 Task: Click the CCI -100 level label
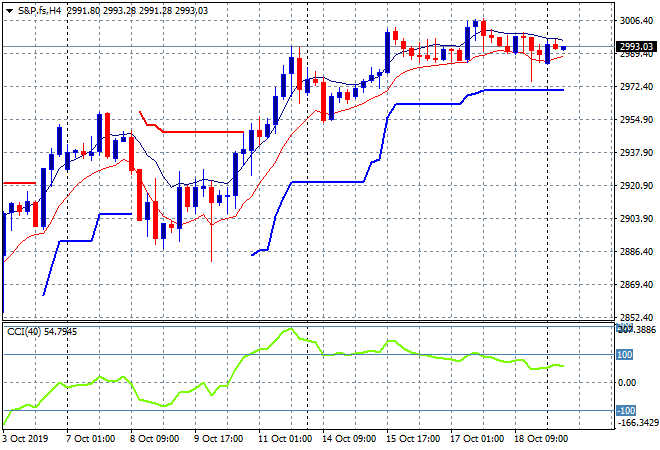(x=626, y=410)
